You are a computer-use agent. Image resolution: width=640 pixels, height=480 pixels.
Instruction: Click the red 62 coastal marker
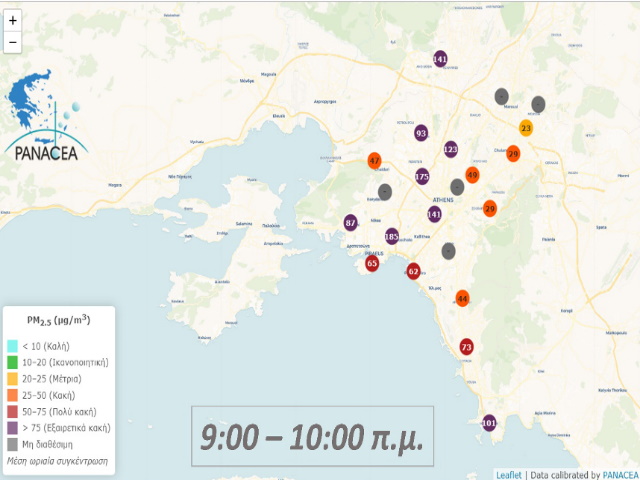413,271
